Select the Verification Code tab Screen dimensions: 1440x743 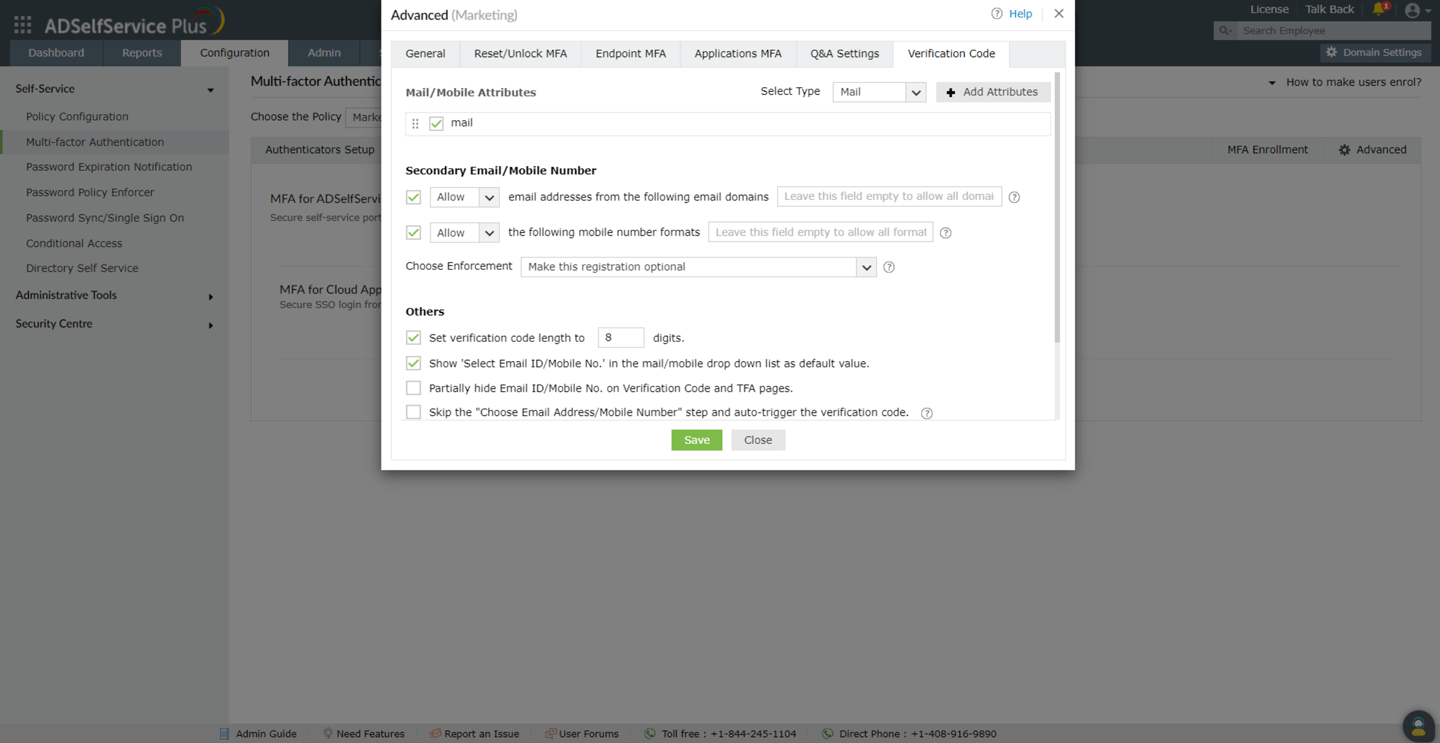(951, 54)
